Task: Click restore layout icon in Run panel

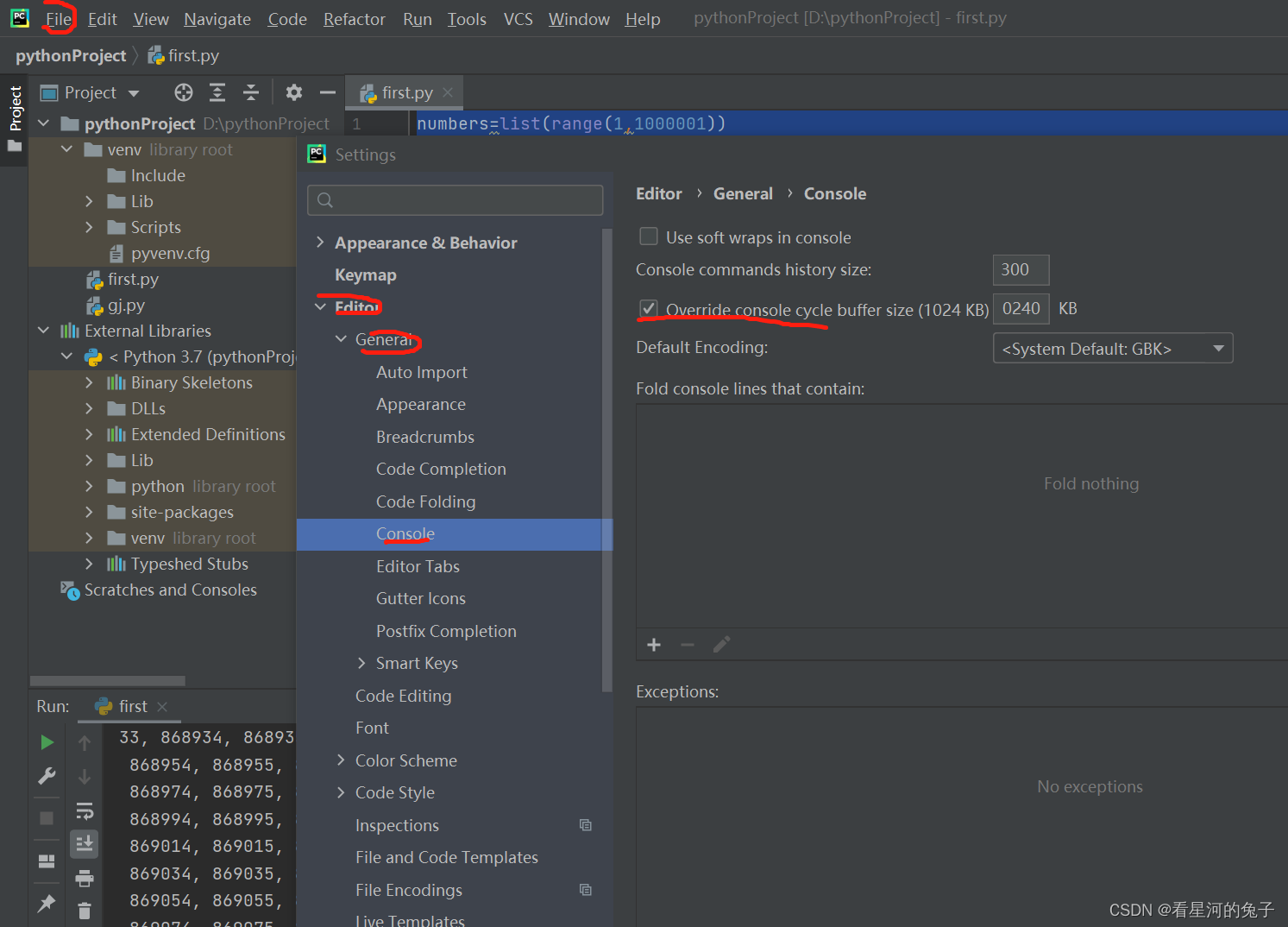Action: click(47, 861)
